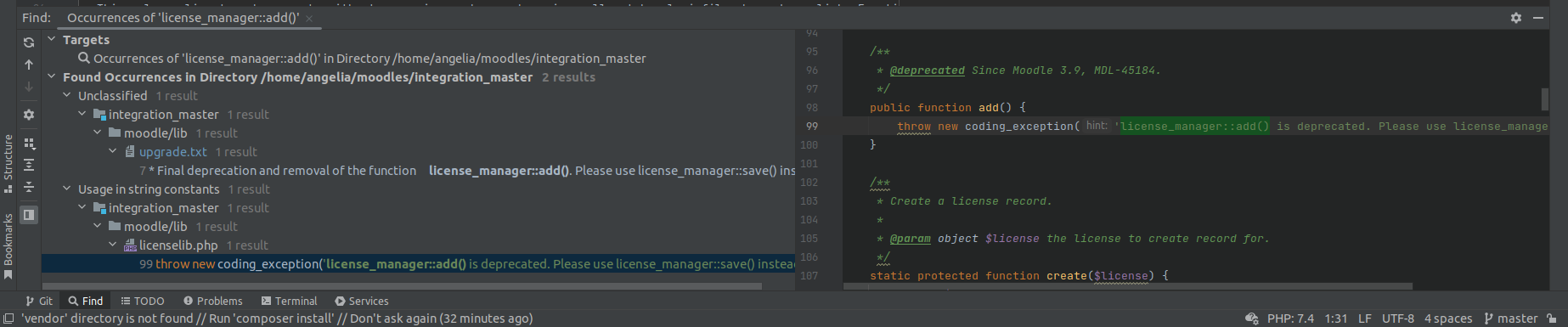
Task: Collapse all results with Collapse All icon
Action: pos(29,187)
